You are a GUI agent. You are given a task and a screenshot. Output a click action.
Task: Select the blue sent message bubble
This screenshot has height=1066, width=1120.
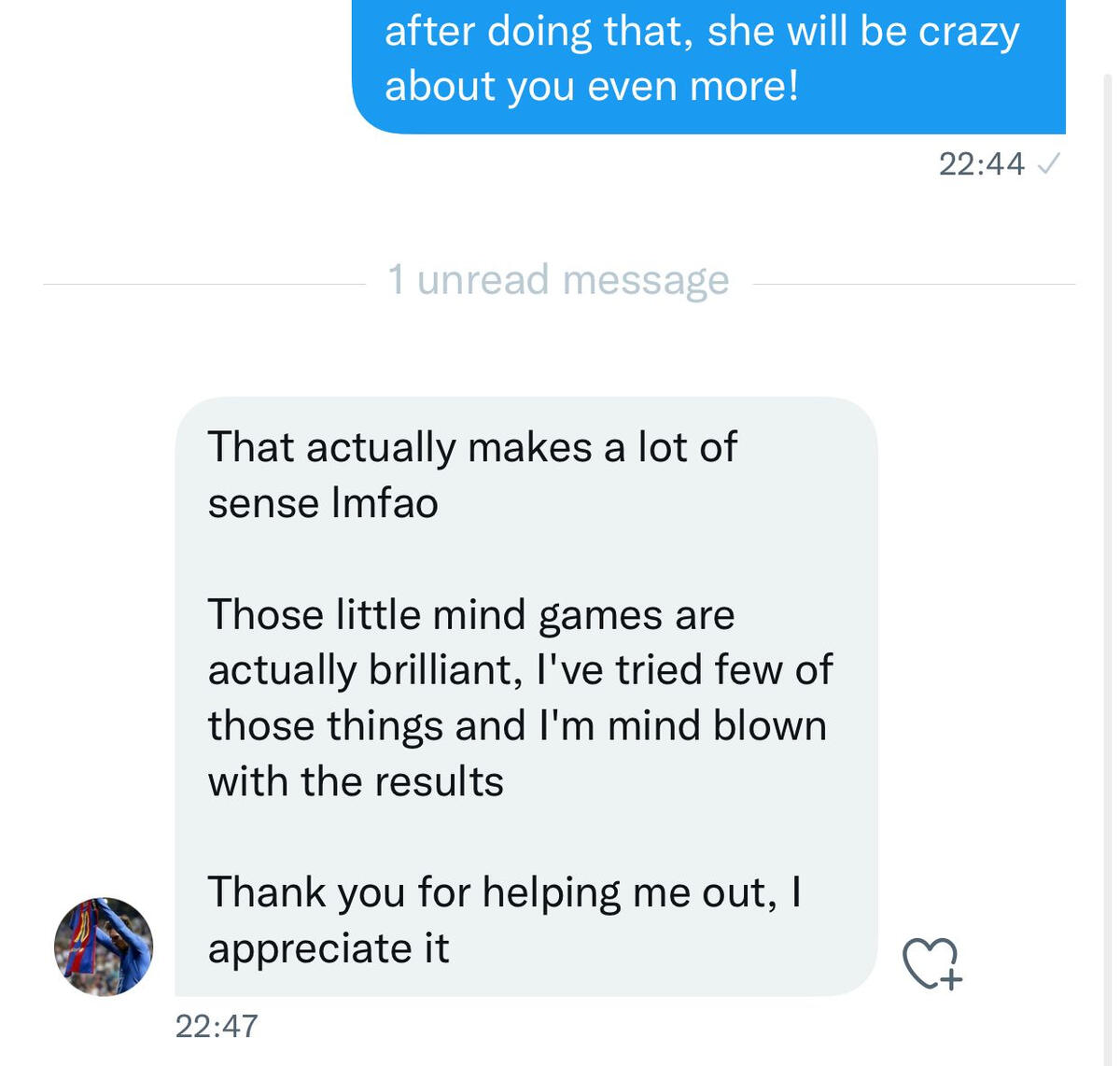[709, 65]
